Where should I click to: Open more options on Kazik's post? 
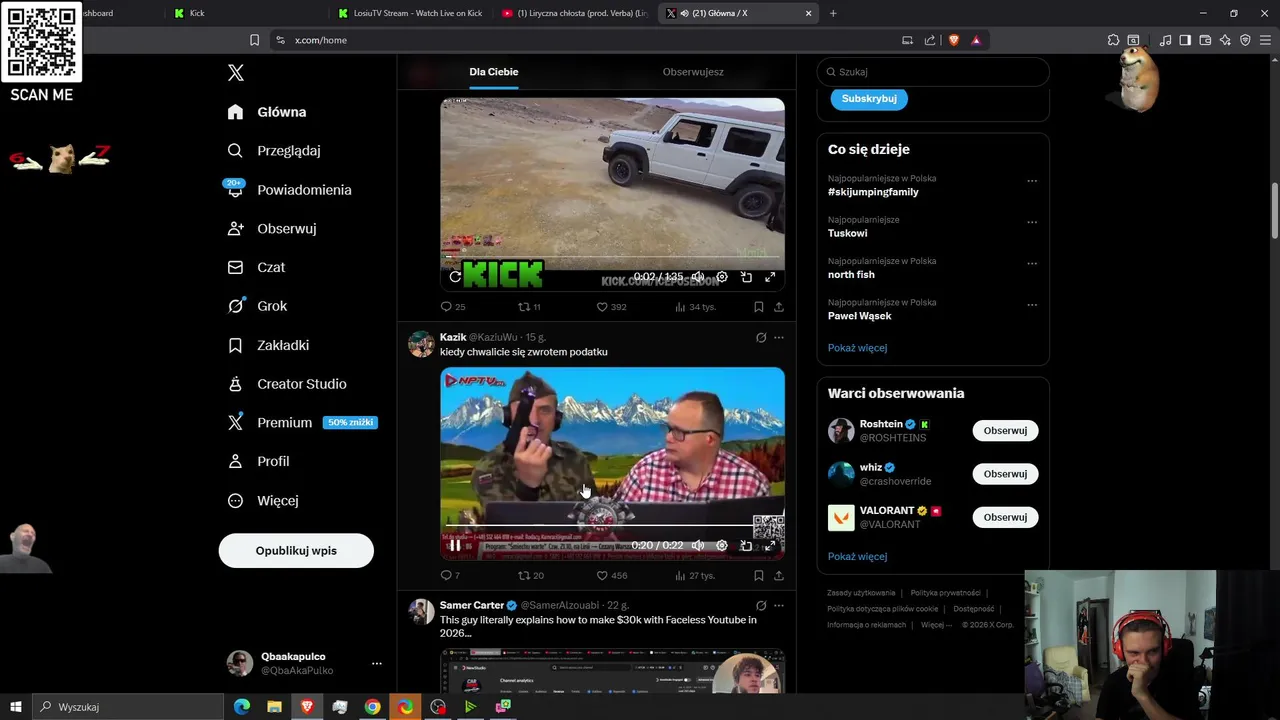point(779,338)
